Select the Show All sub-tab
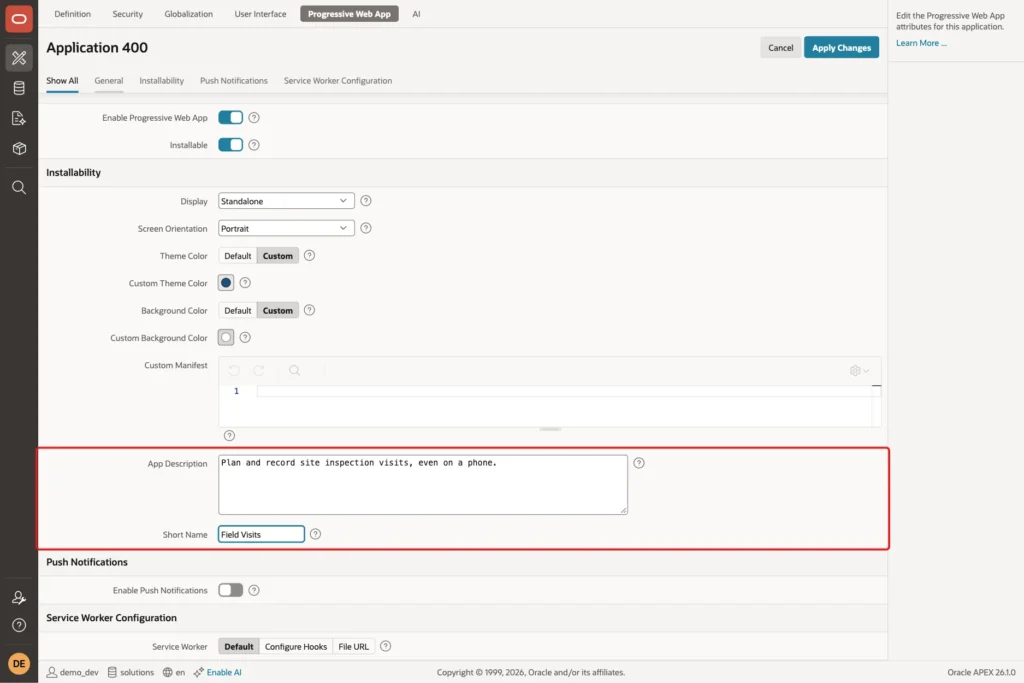The width and height of the screenshot is (1024, 683). click(x=62, y=81)
